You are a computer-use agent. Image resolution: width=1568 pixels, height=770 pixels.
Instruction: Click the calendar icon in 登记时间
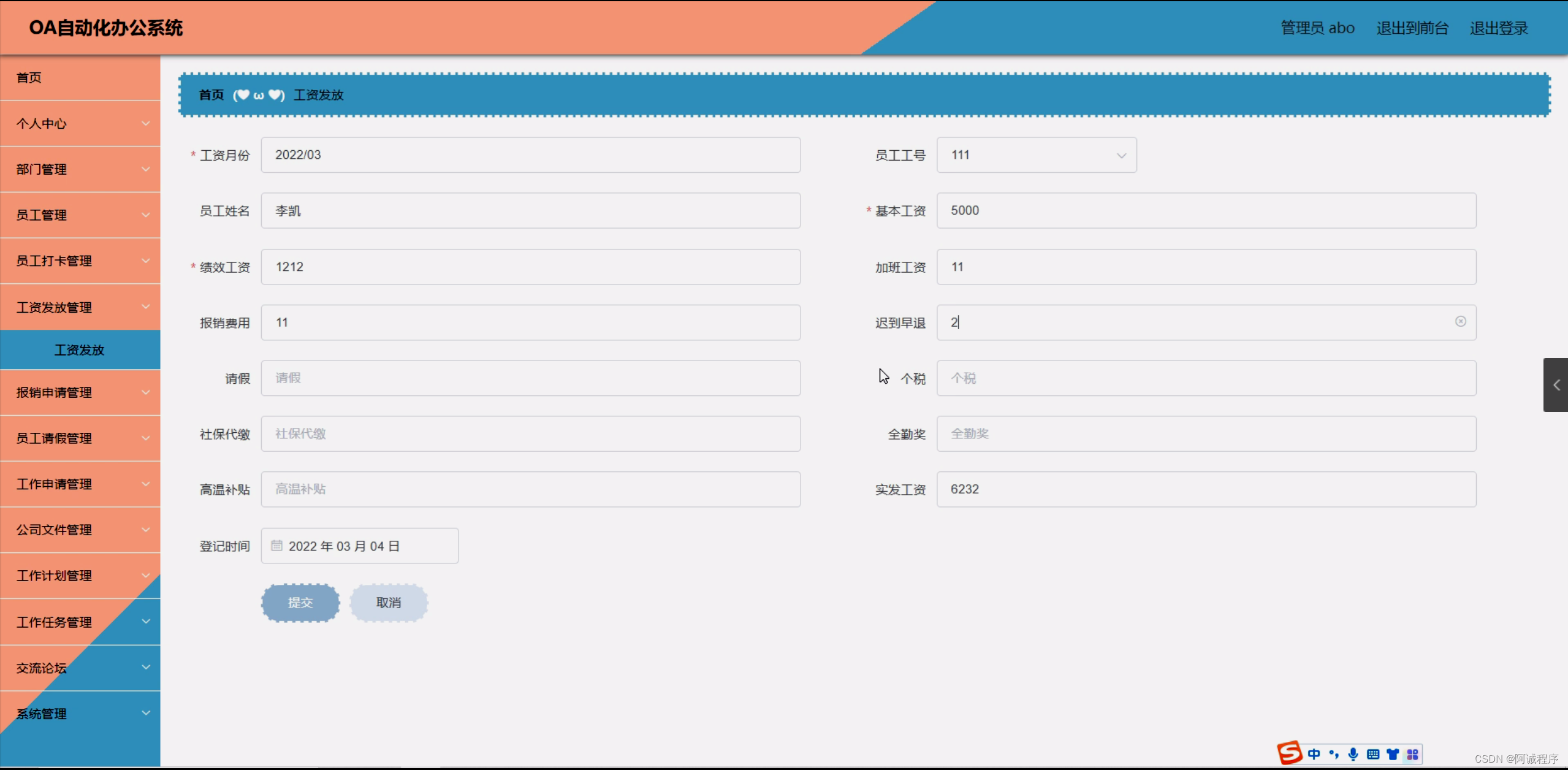277,546
